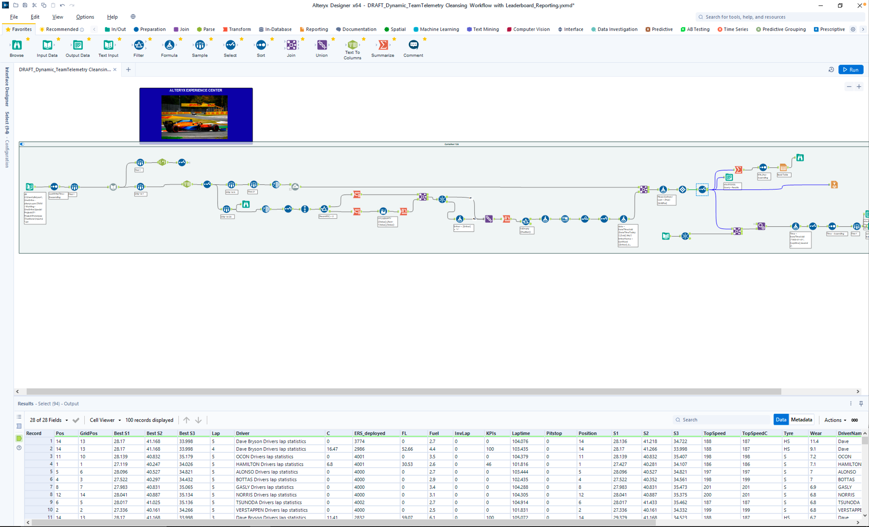
Task: Open a new workflow tab with plus
Action: tap(128, 70)
